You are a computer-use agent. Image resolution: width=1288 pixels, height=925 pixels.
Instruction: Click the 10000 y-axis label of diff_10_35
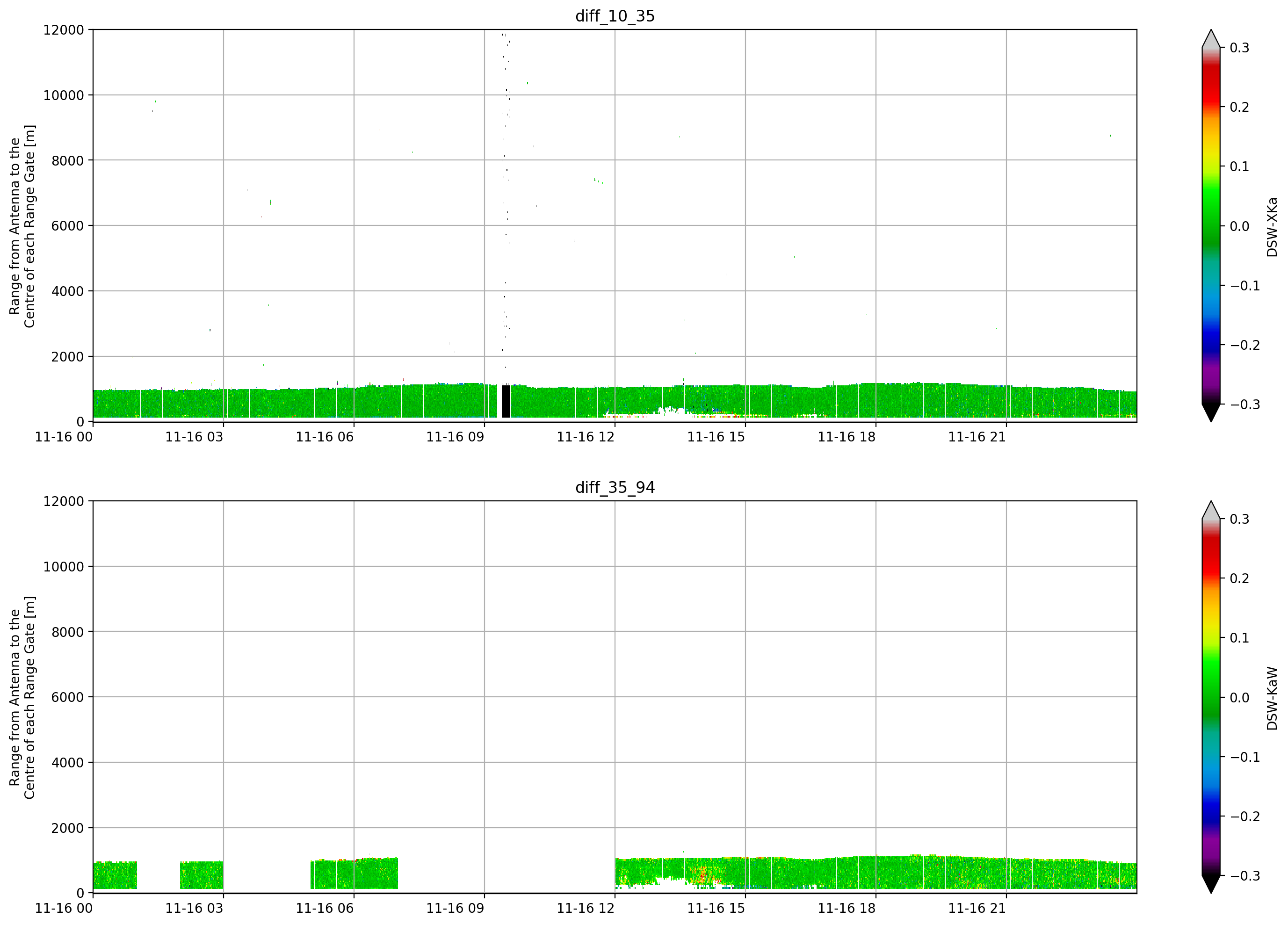point(64,95)
